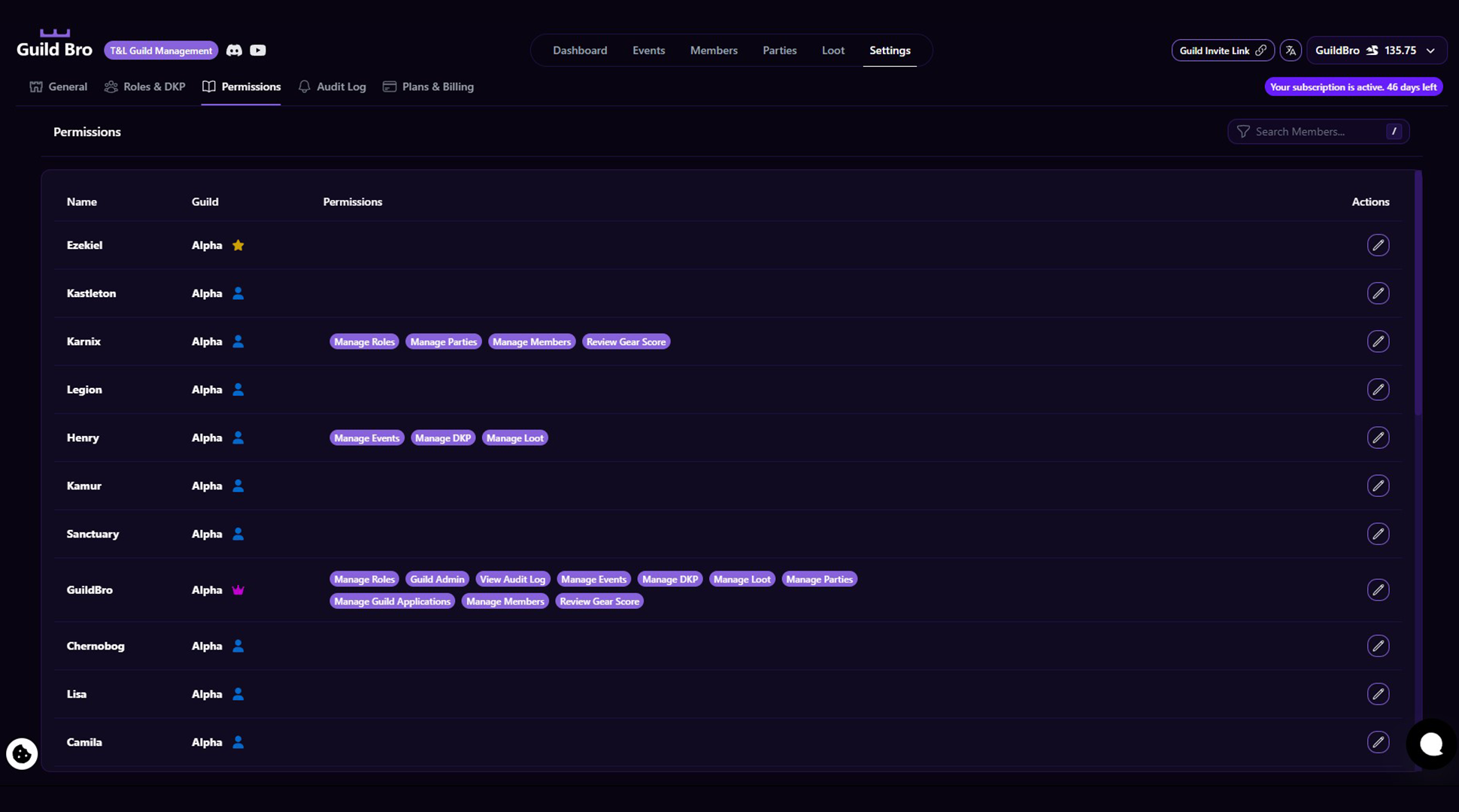Click the T&L Guild Management badge
The image size is (1459, 812).
(x=161, y=50)
